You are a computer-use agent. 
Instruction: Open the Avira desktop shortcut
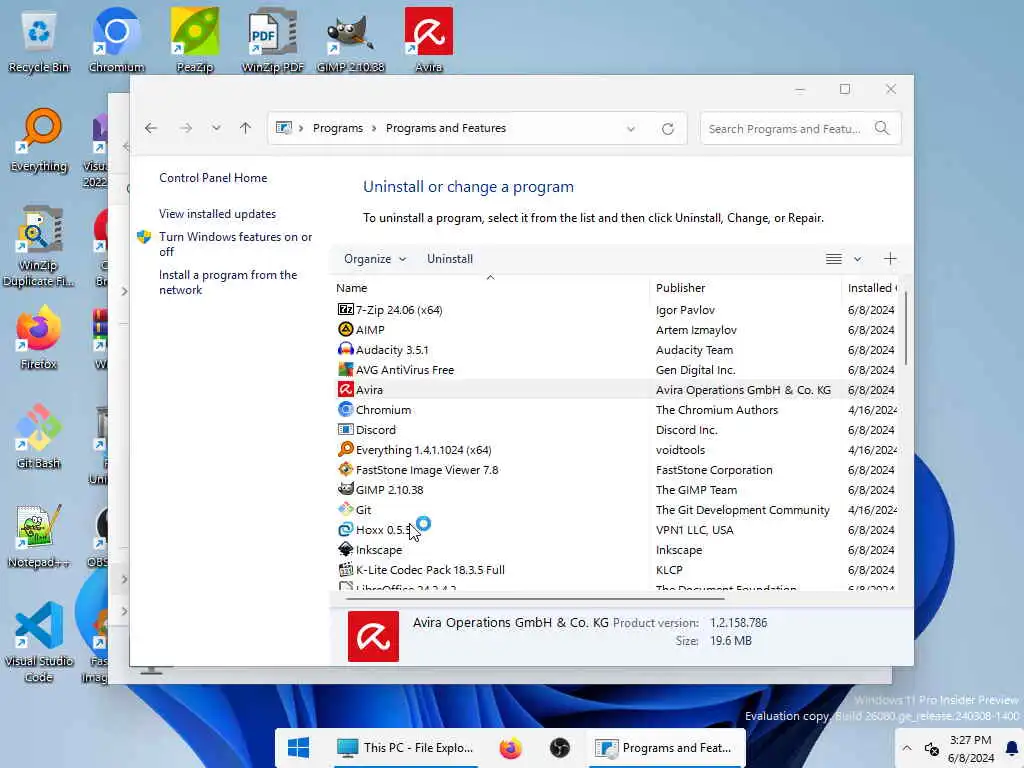tap(428, 40)
